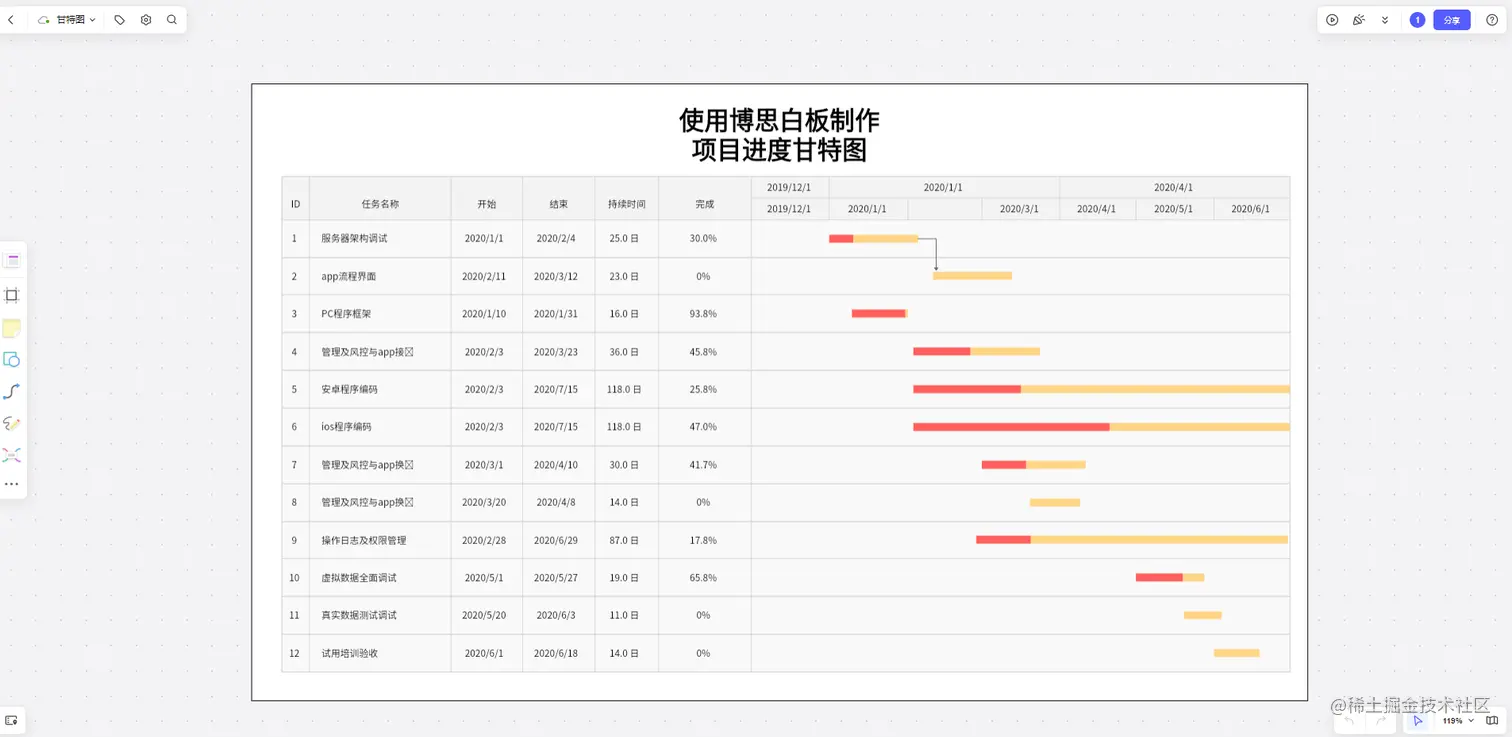
Task: Click the tag icon in top toolbar
Action: click(x=120, y=20)
